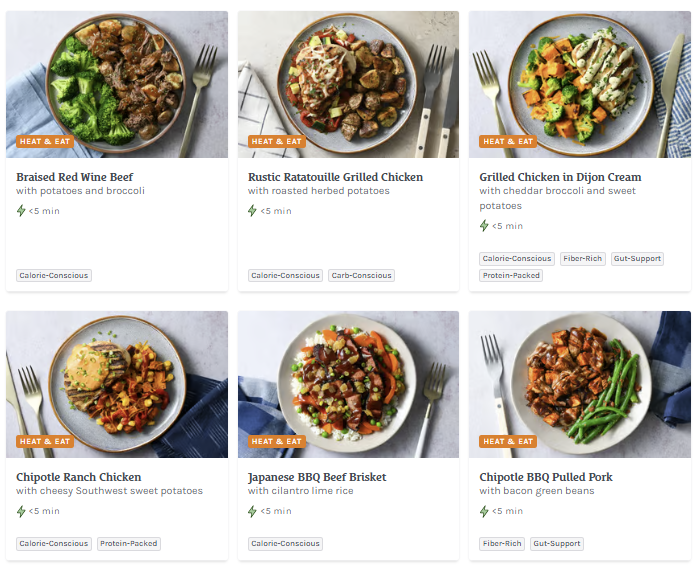The width and height of the screenshot is (700, 569).
Task: Click Protein-Packed tag on Chipotle Ranch Chicken
Action: coord(129,544)
